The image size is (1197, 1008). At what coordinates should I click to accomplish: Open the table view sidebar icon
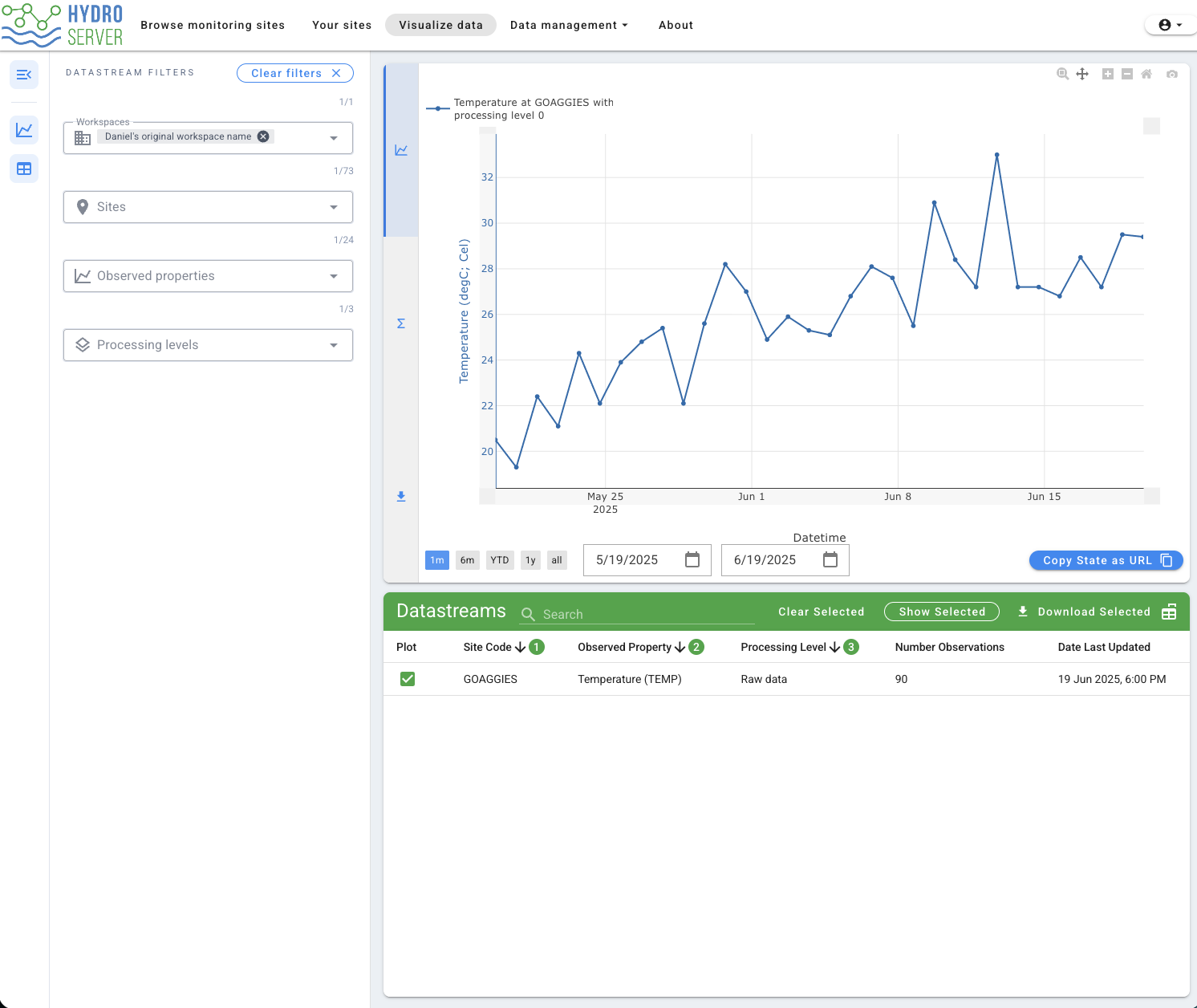point(24,169)
